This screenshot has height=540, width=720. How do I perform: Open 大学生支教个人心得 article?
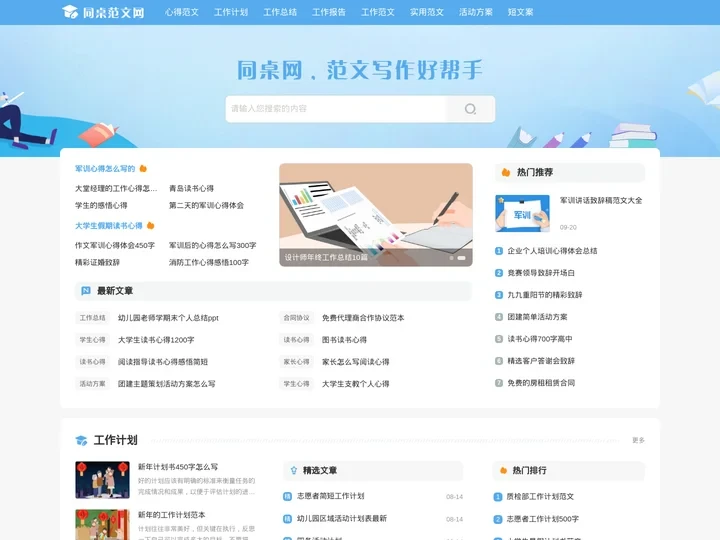[356, 384]
